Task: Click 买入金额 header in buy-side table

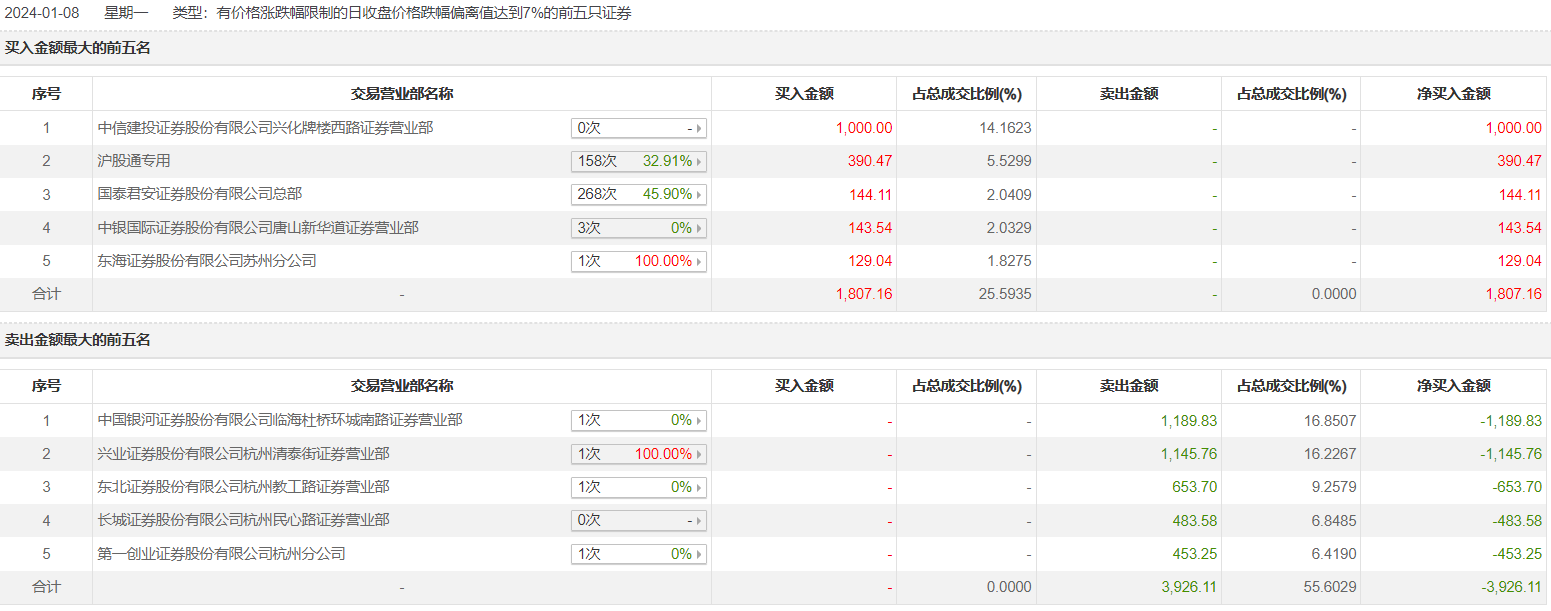Action: point(804,94)
